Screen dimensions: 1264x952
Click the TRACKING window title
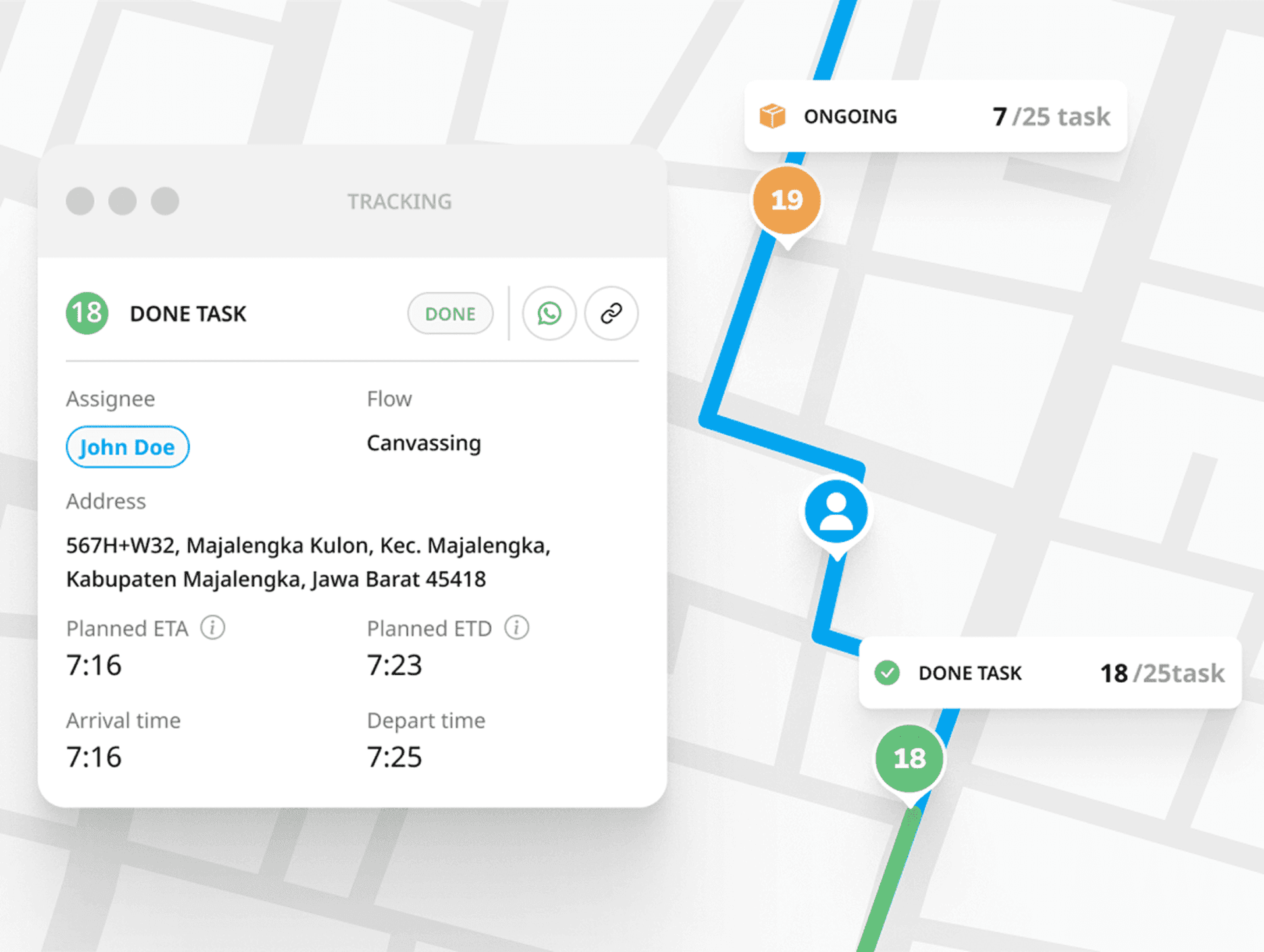[400, 201]
